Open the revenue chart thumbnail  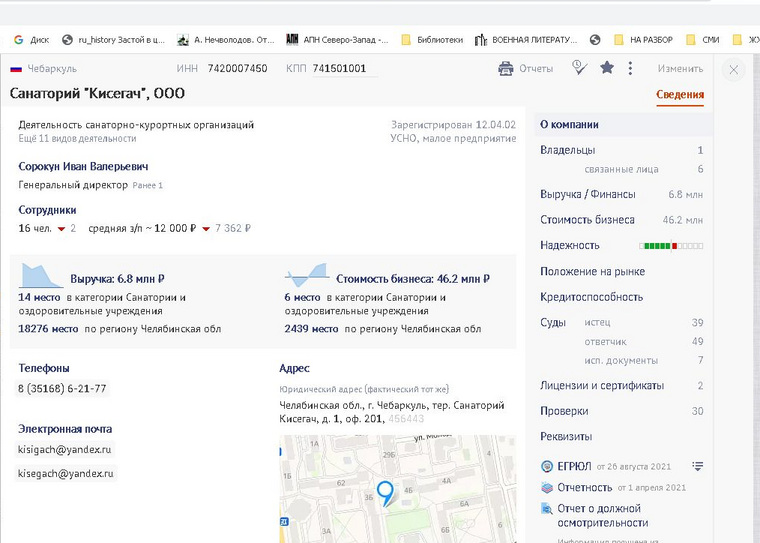tap(40, 276)
